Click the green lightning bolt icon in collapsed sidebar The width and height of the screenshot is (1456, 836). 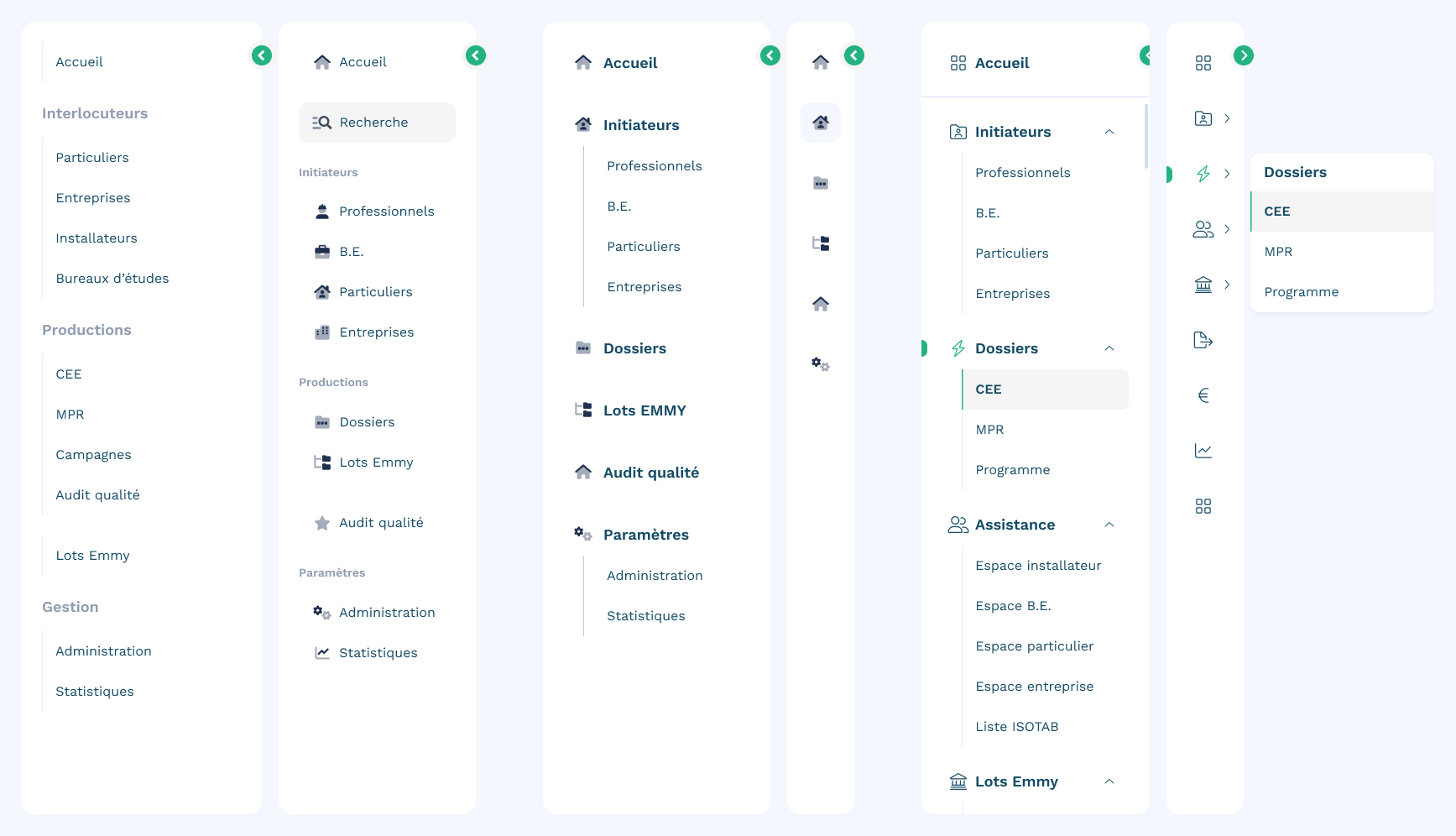(1203, 174)
